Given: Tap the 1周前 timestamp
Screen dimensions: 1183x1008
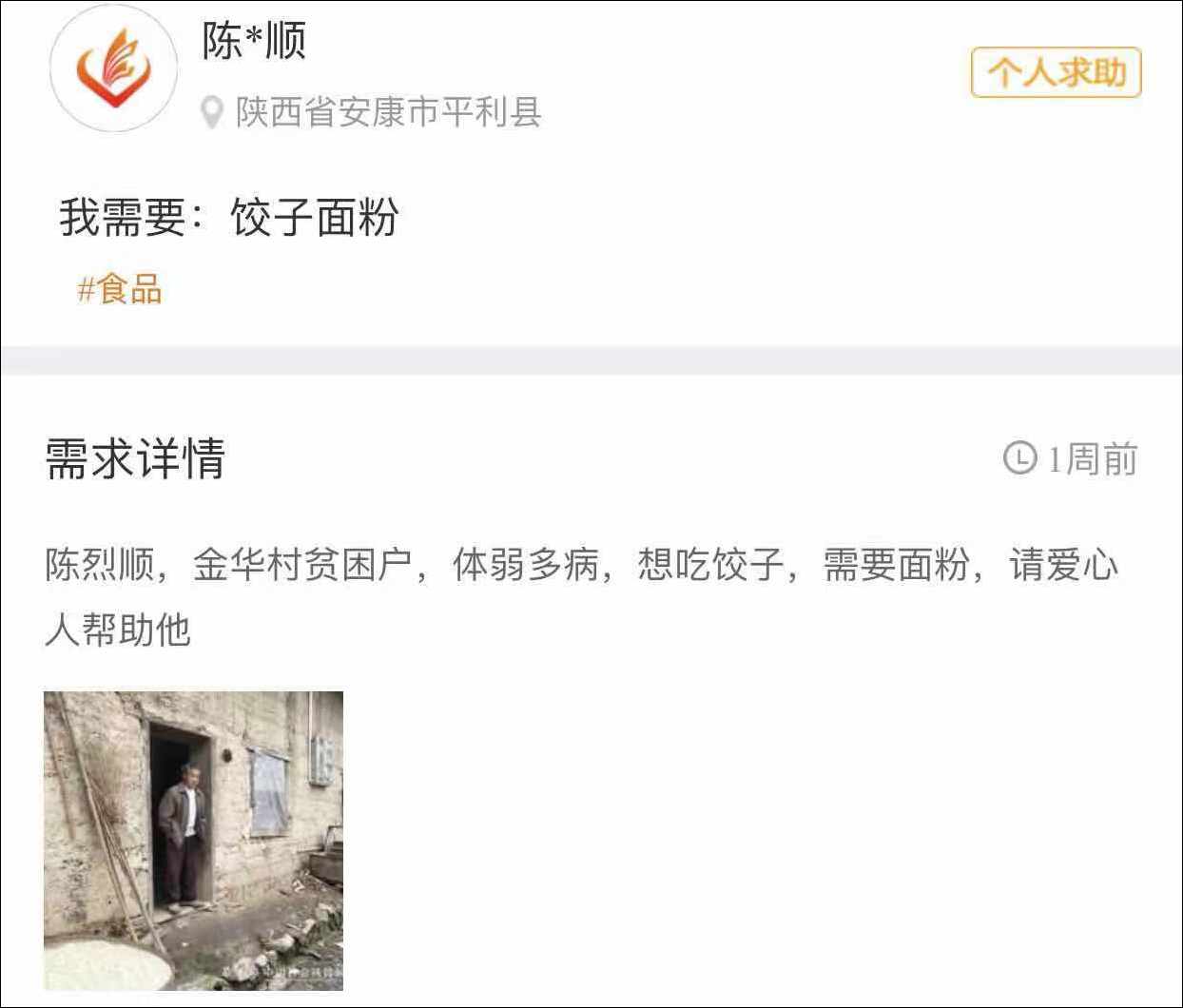Looking at the screenshot, I should pos(1093,458).
